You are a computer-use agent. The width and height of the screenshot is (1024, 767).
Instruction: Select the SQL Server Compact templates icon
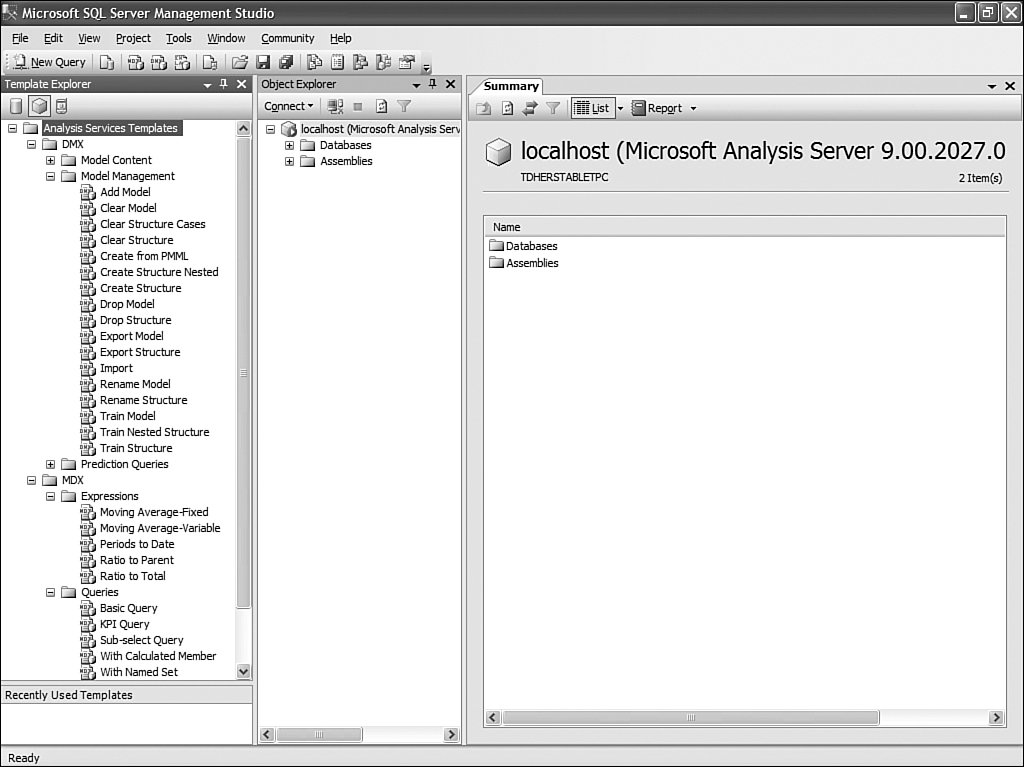[61, 106]
